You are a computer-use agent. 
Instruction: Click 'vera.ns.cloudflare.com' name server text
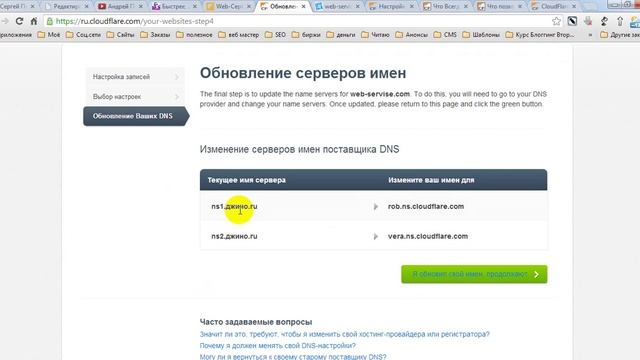point(428,236)
